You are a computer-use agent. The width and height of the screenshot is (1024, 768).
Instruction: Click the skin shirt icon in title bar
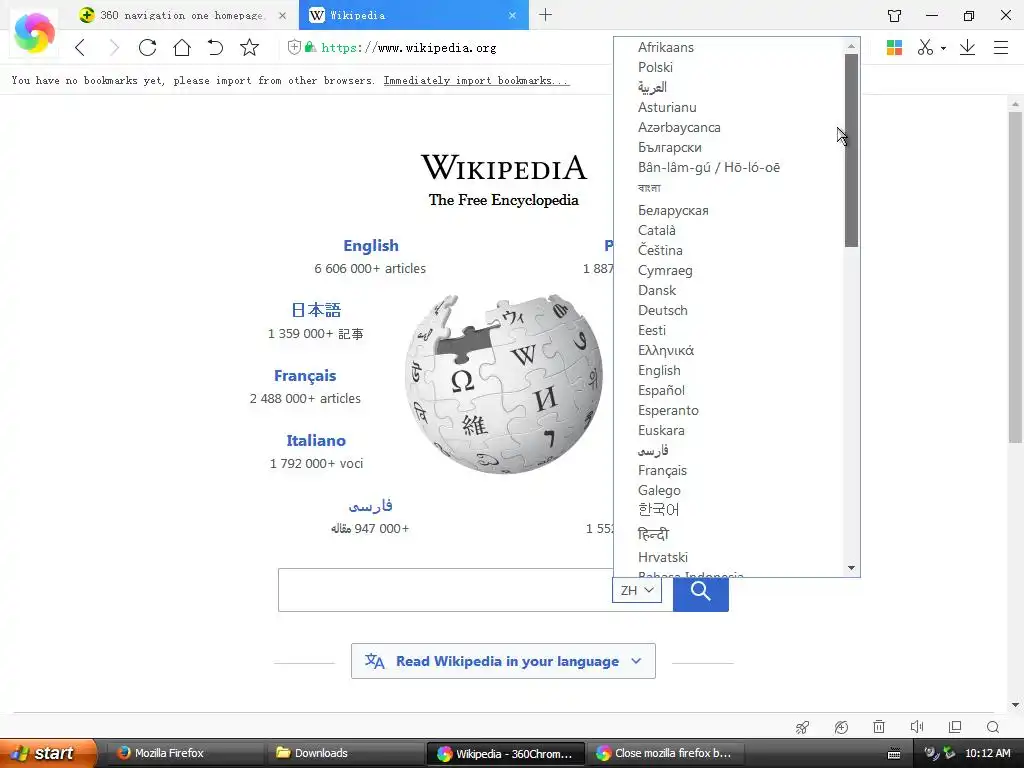click(894, 15)
